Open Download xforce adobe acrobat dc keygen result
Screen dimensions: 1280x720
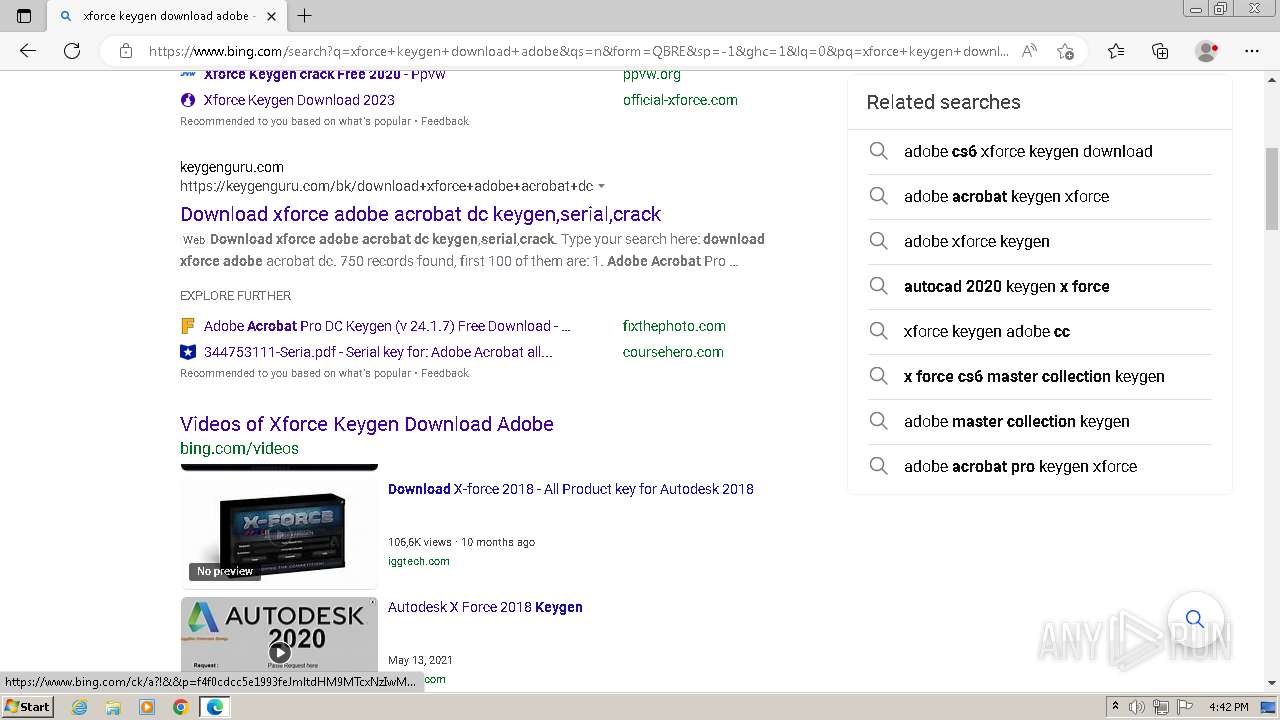(420, 214)
